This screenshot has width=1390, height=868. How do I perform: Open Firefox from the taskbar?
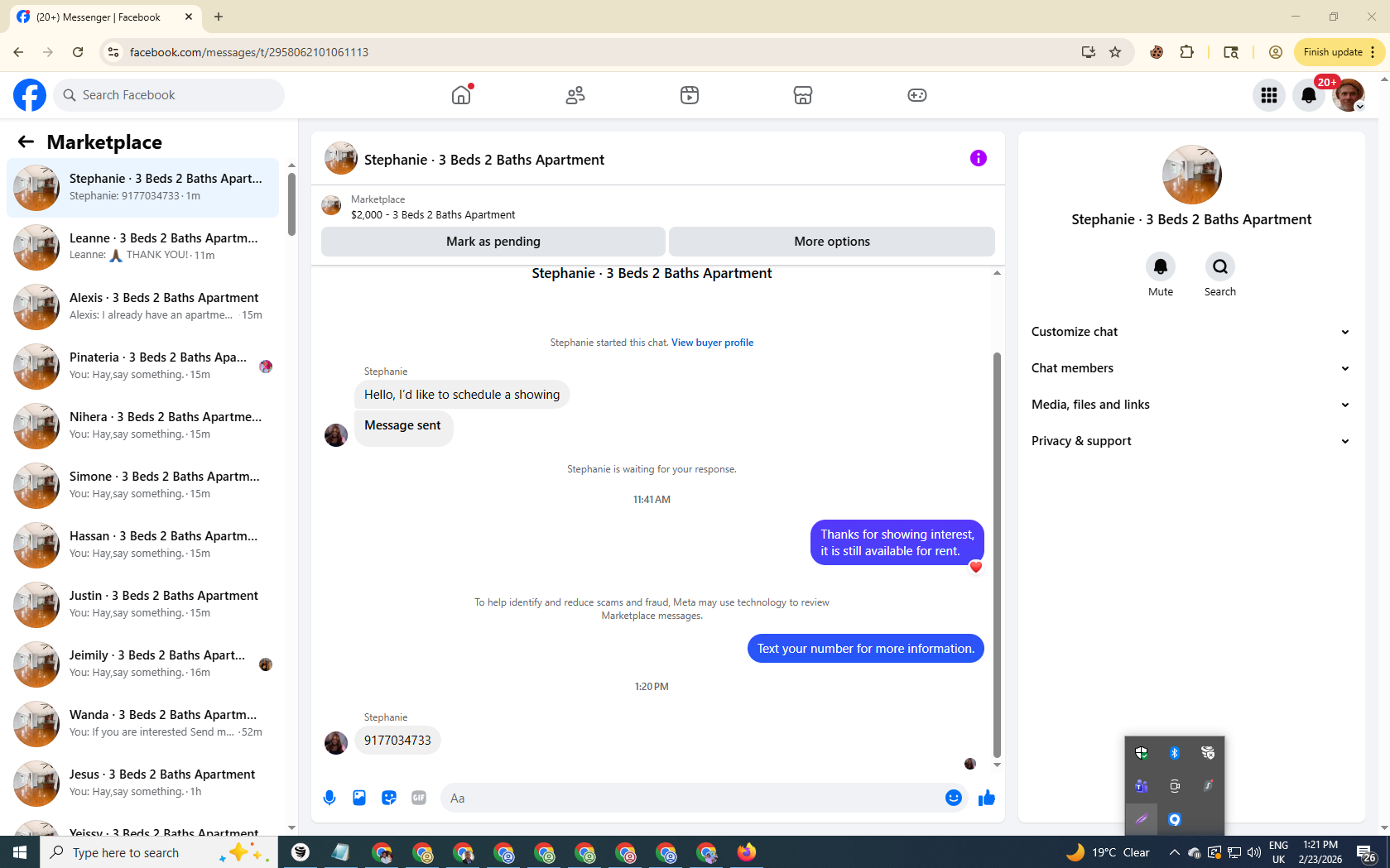click(747, 852)
